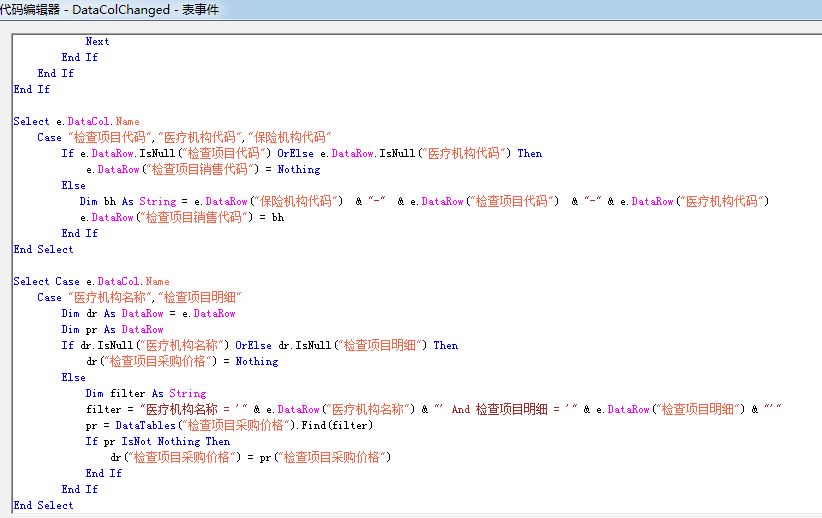The width and height of the screenshot is (822, 518).
Task: Click the line assigning pr("检查项目采购价格") to dr
Action: click(251, 457)
